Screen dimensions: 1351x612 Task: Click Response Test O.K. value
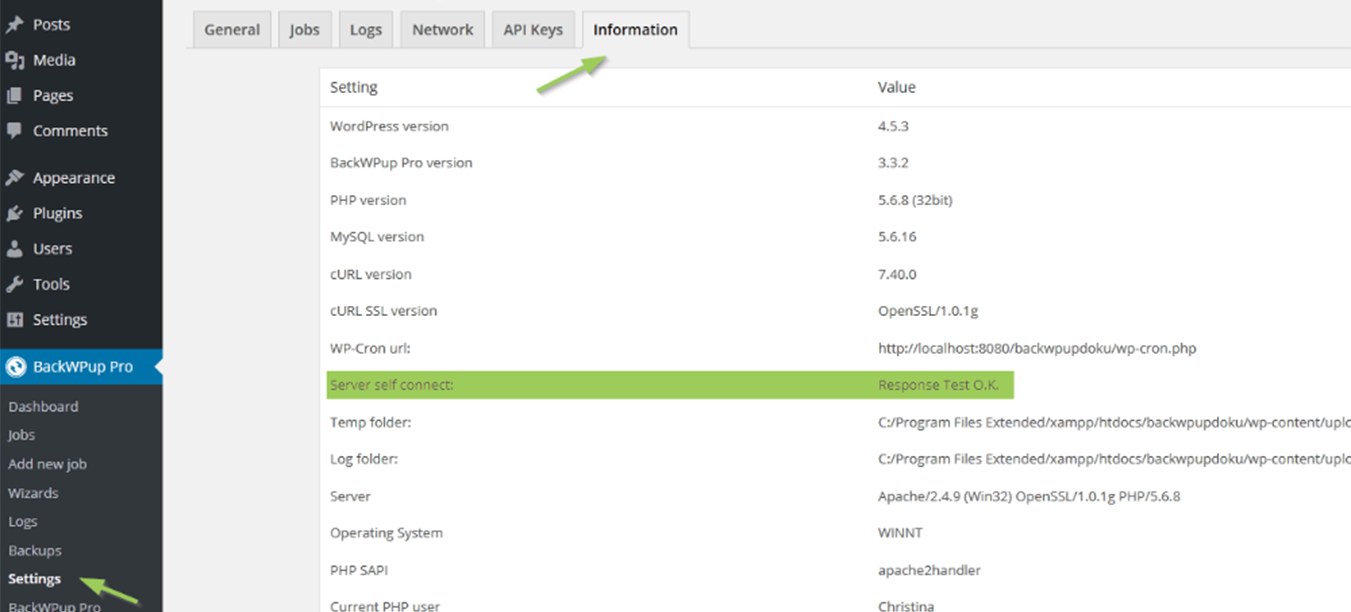(938, 385)
